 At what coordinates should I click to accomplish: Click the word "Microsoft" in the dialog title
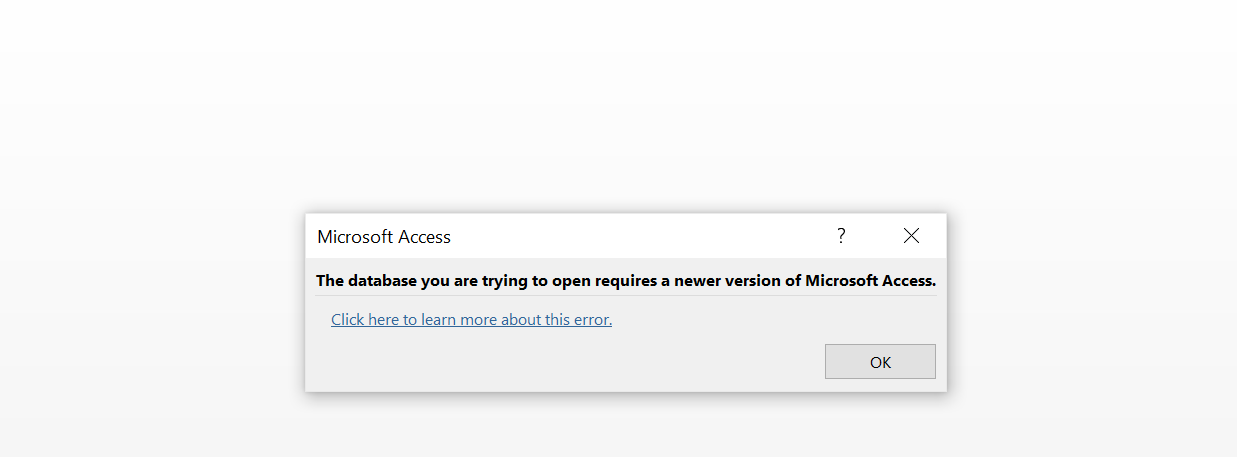point(355,237)
